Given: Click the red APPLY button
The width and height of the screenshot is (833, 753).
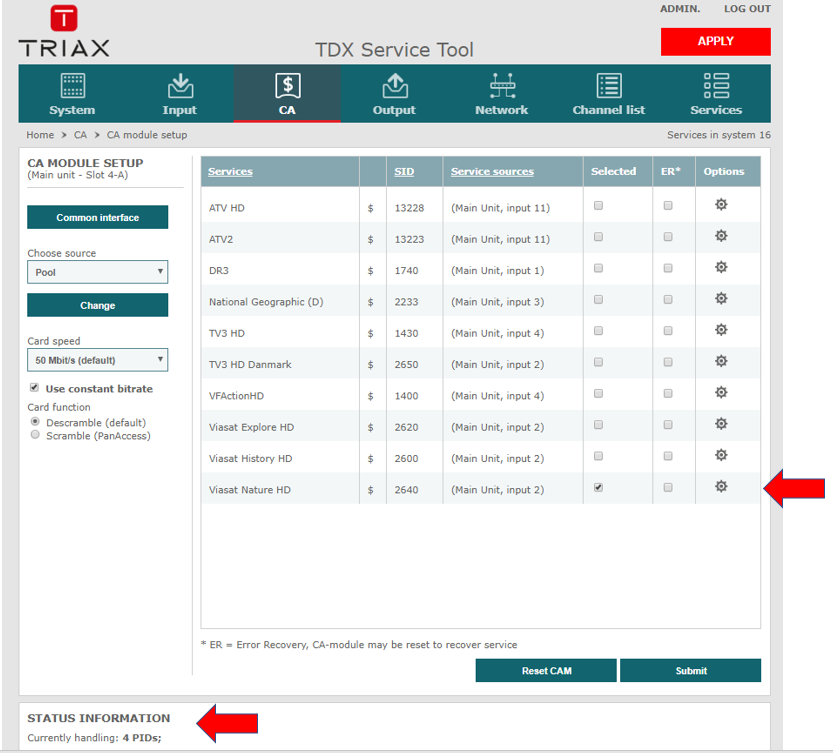Looking at the screenshot, I should pos(716,41).
